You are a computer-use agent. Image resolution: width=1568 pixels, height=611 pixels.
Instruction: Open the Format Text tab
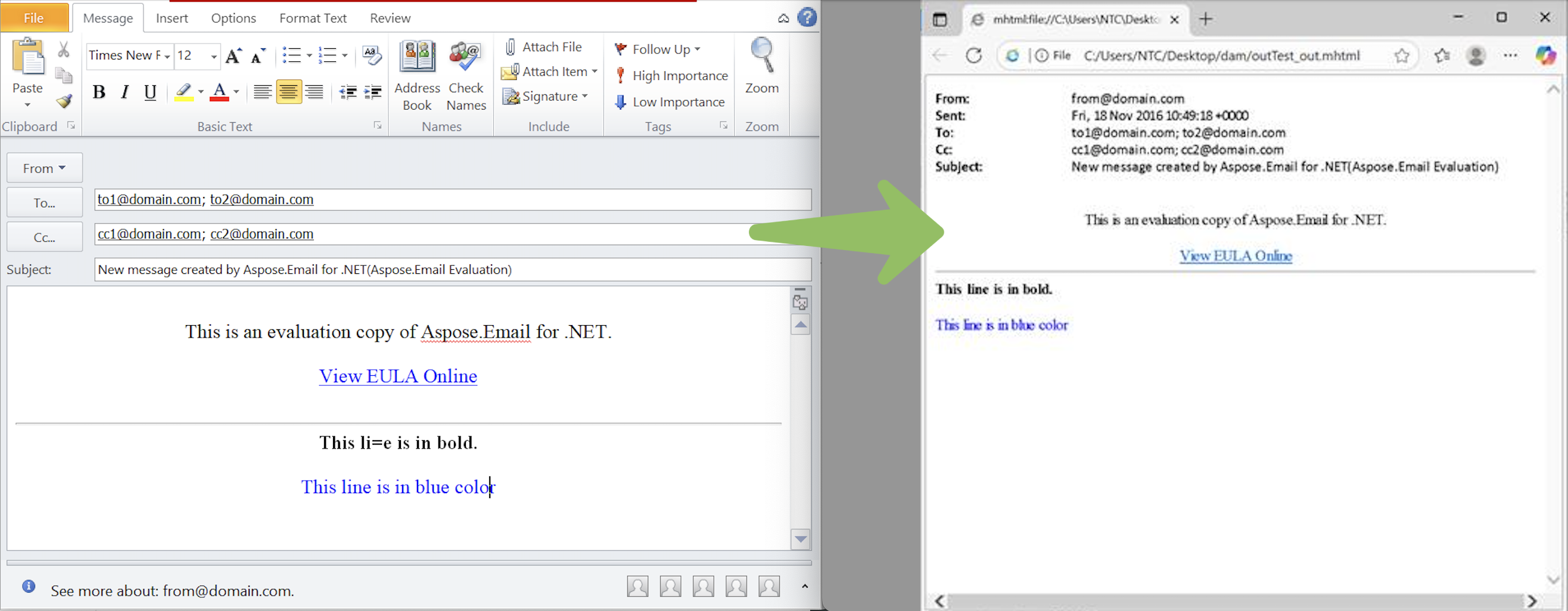(313, 18)
